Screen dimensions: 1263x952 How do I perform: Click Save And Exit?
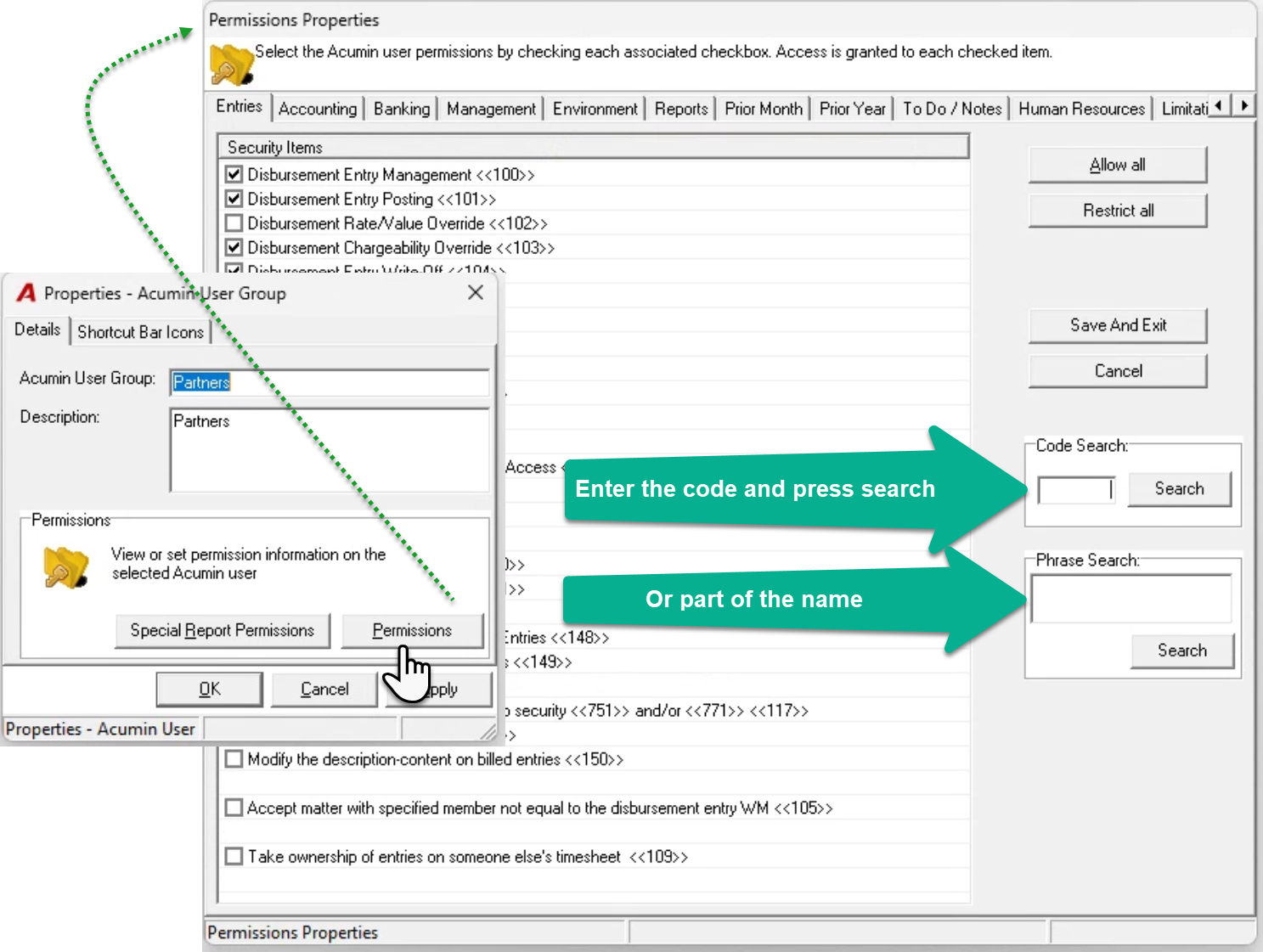click(1118, 325)
